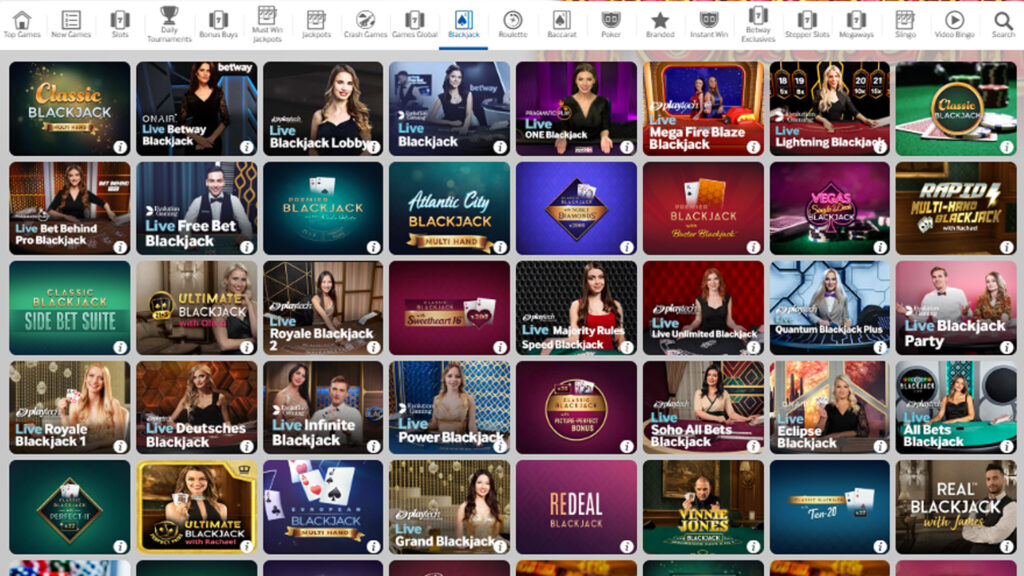This screenshot has height=576, width=1024.
Task: Launch Live Free Bet Blackjack
Action: pos(196,208)
